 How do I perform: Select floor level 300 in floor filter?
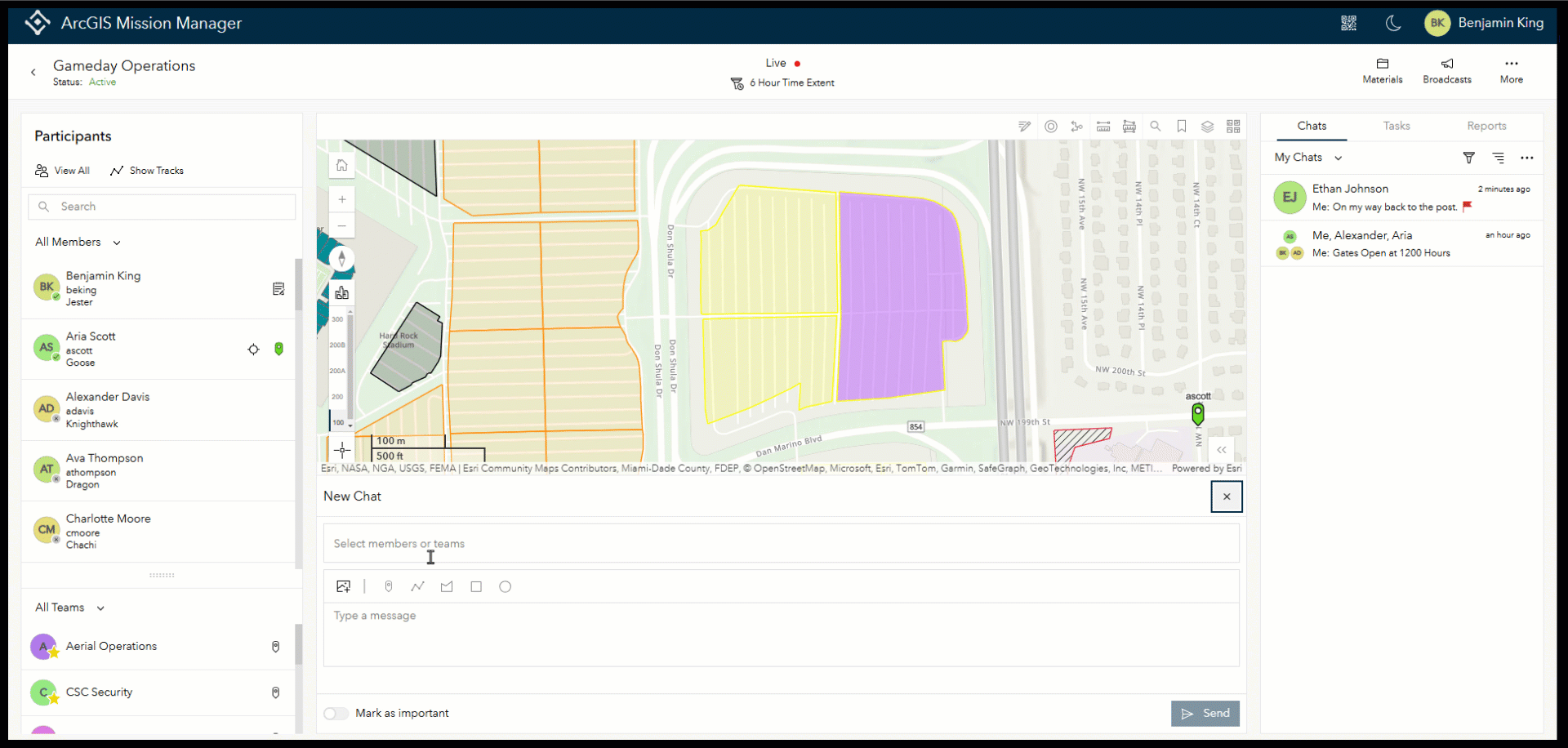tap(337, 319)
